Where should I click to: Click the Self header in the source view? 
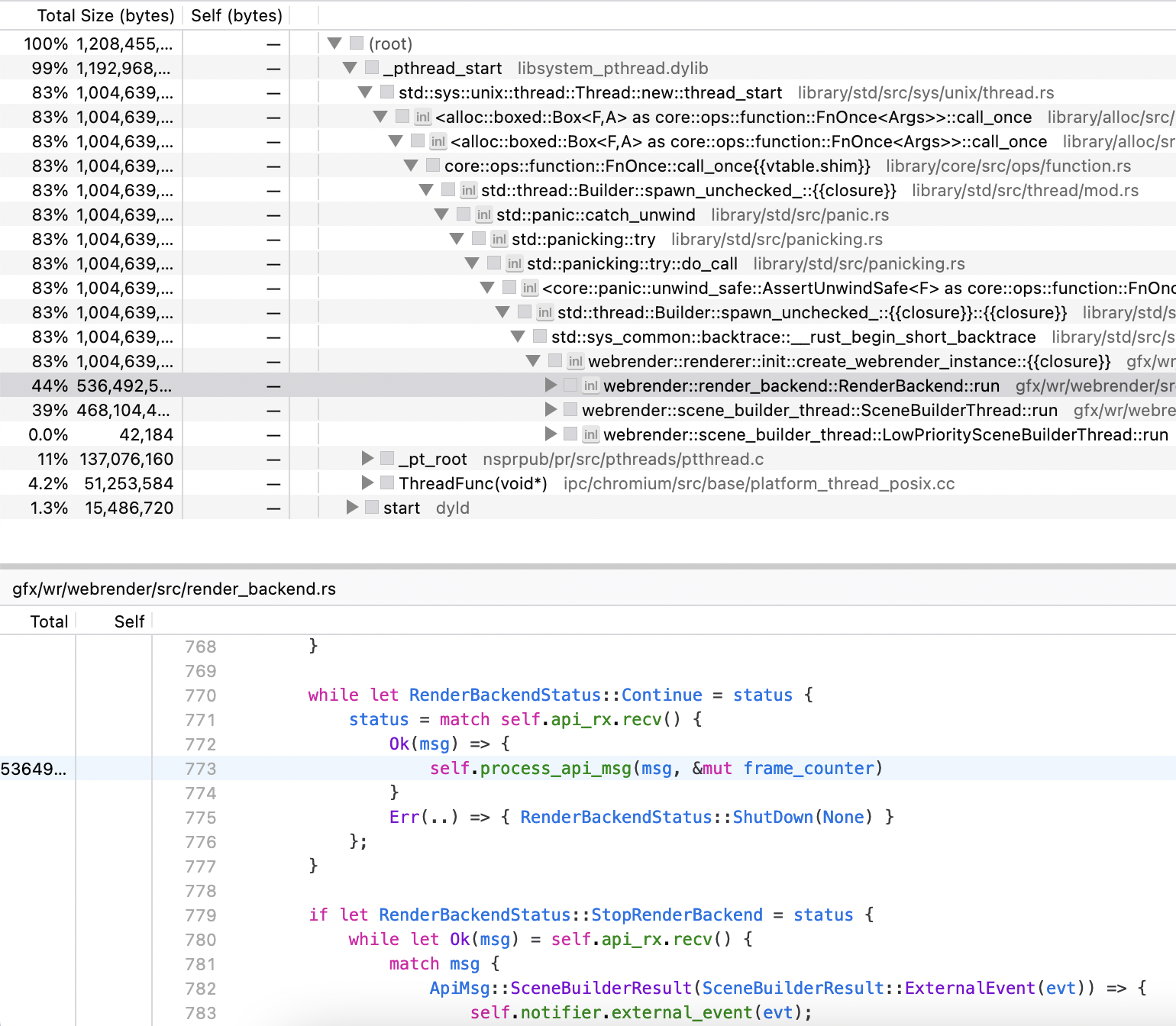(x=129, y=621)
